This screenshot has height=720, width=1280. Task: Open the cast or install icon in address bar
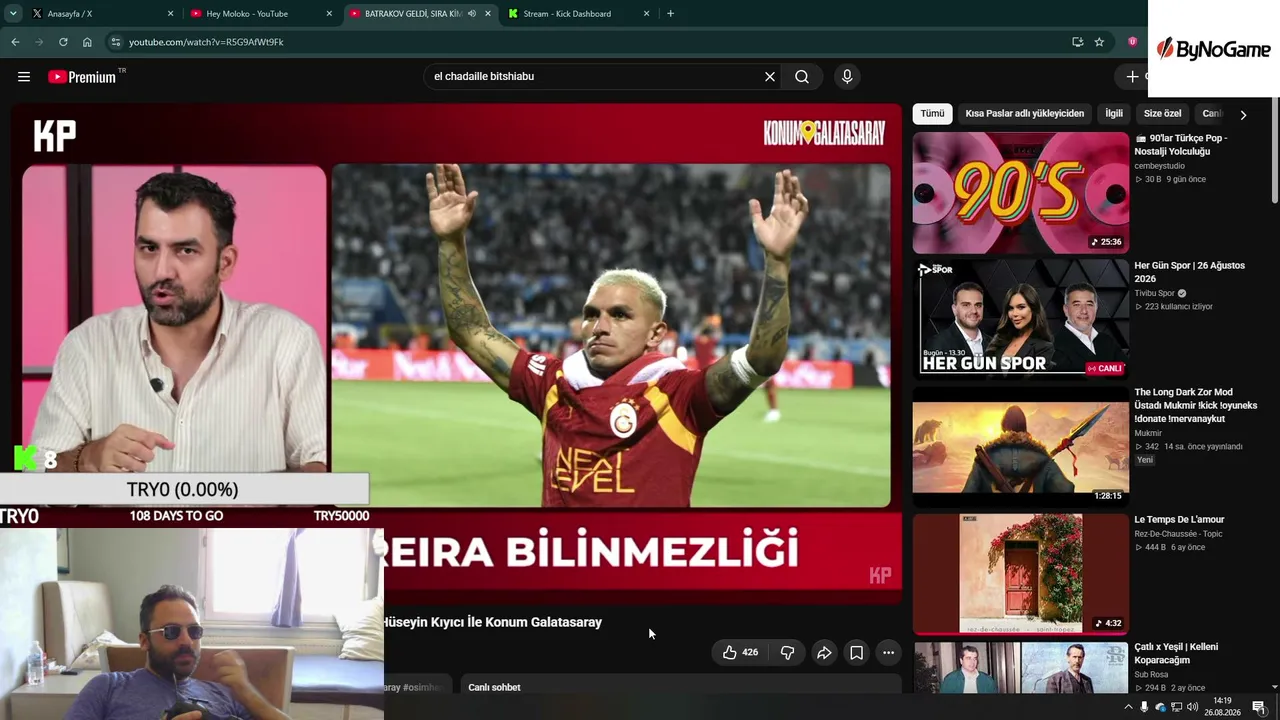(1077, 42)
